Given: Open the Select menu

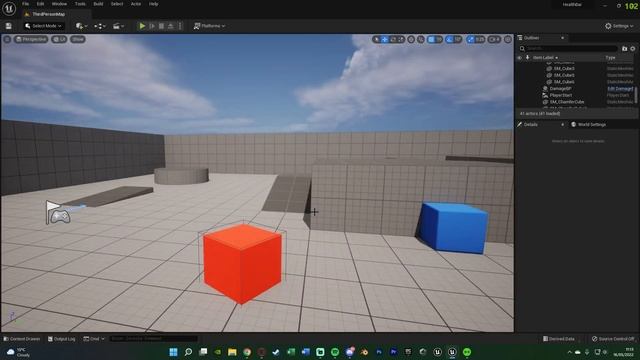Looking at the screenshot, I should click(117, 4).
